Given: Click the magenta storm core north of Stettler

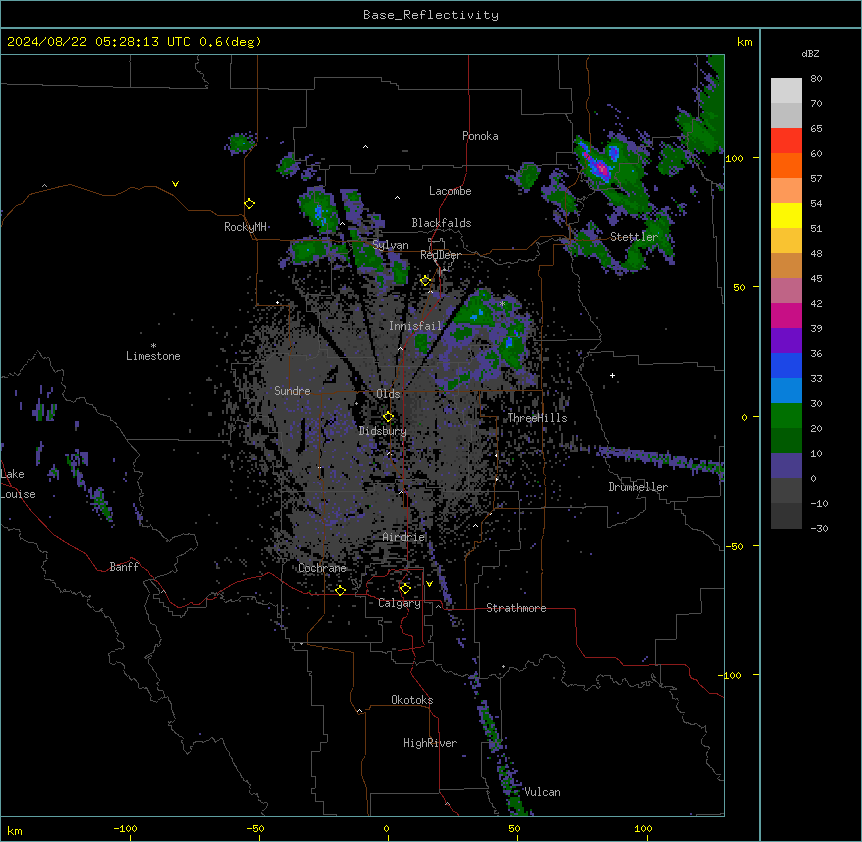Looking at the screenshot, I should [x=601, y=167].
